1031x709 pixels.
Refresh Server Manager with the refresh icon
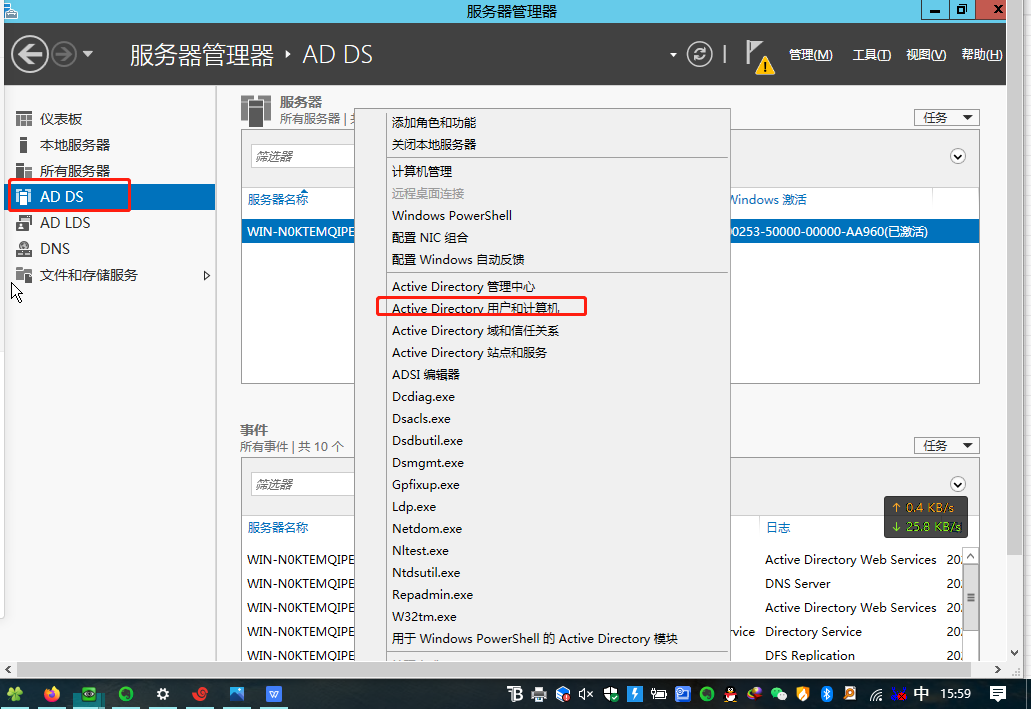pyautogui.click(x=700, y=54)
